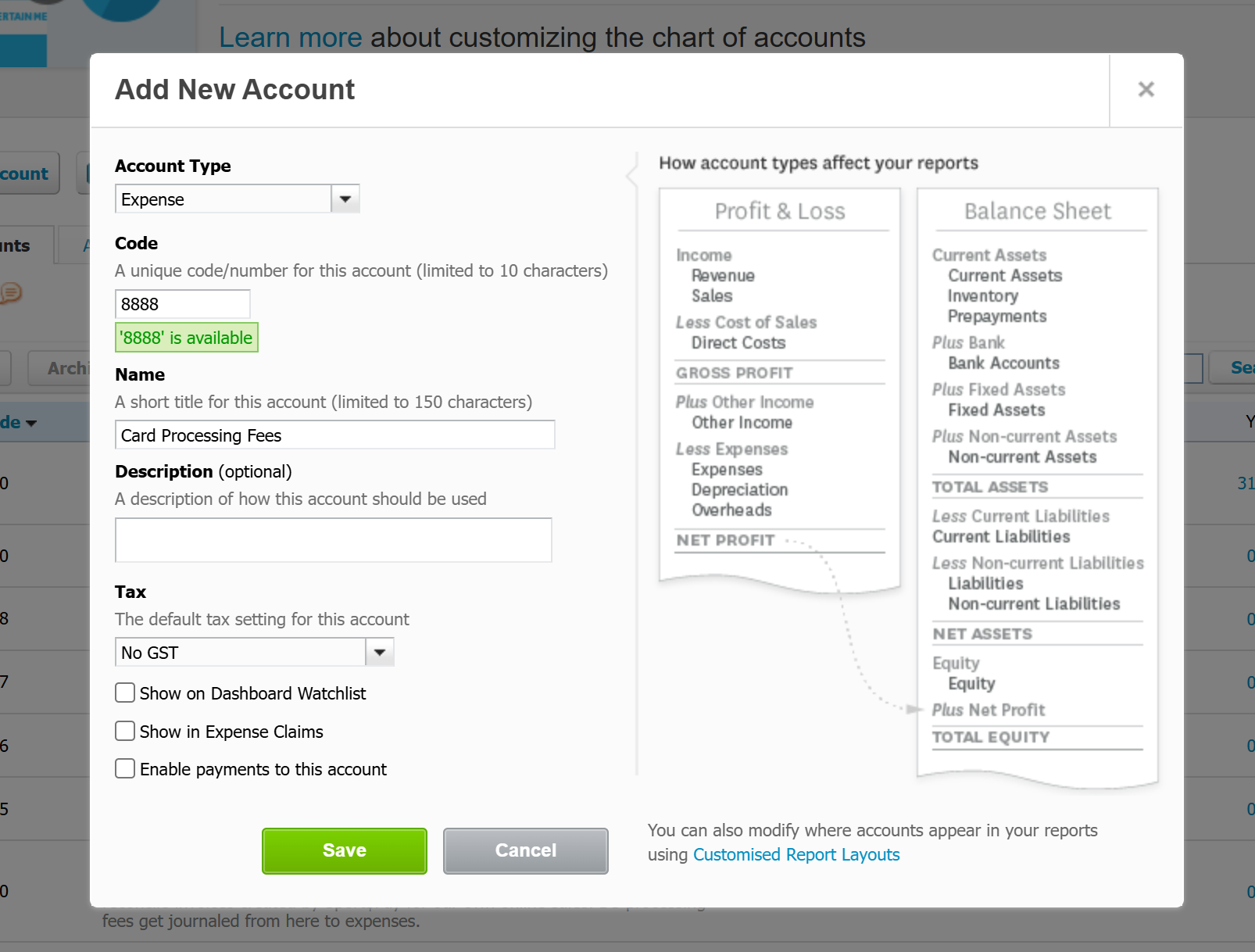1255x952 pixels.
Task: Select the Account Type Expense field
Action: coord(223,199)
